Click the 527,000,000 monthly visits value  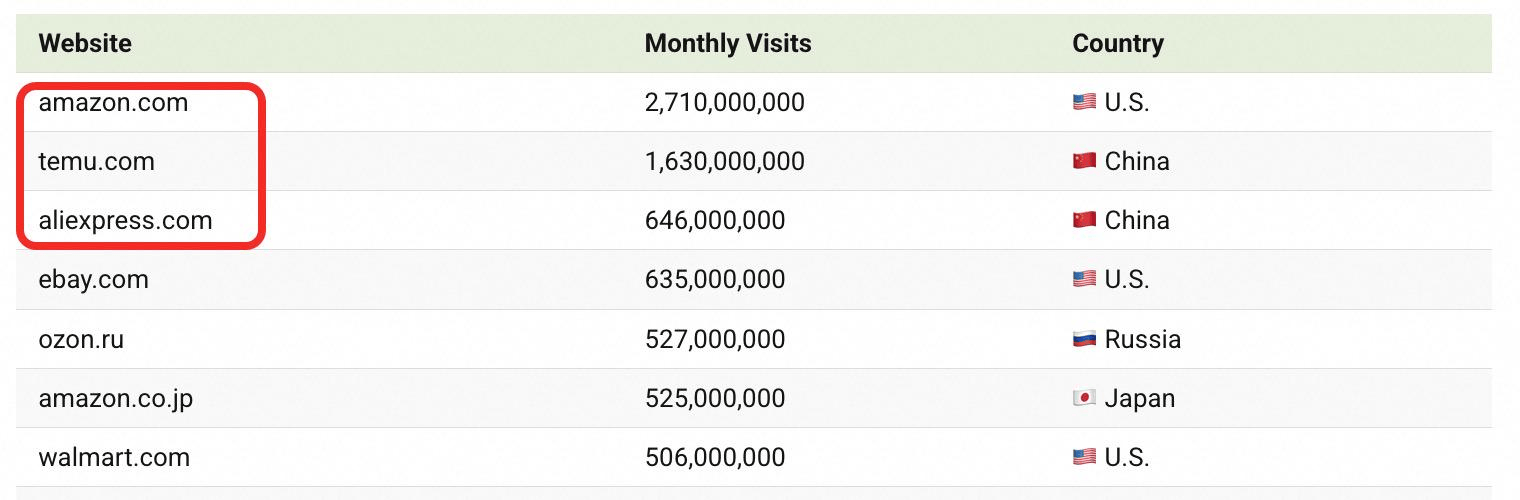715,339
